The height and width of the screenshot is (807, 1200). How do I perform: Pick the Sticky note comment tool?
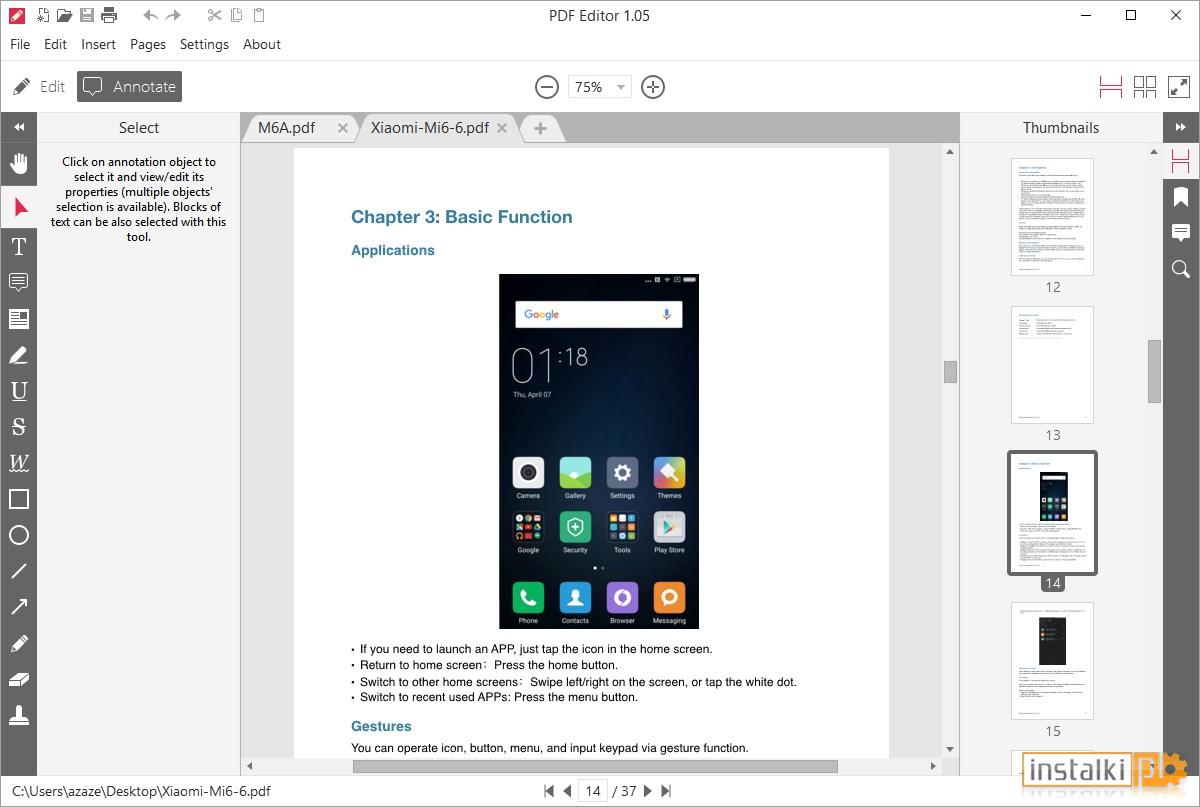click(19, 283)
